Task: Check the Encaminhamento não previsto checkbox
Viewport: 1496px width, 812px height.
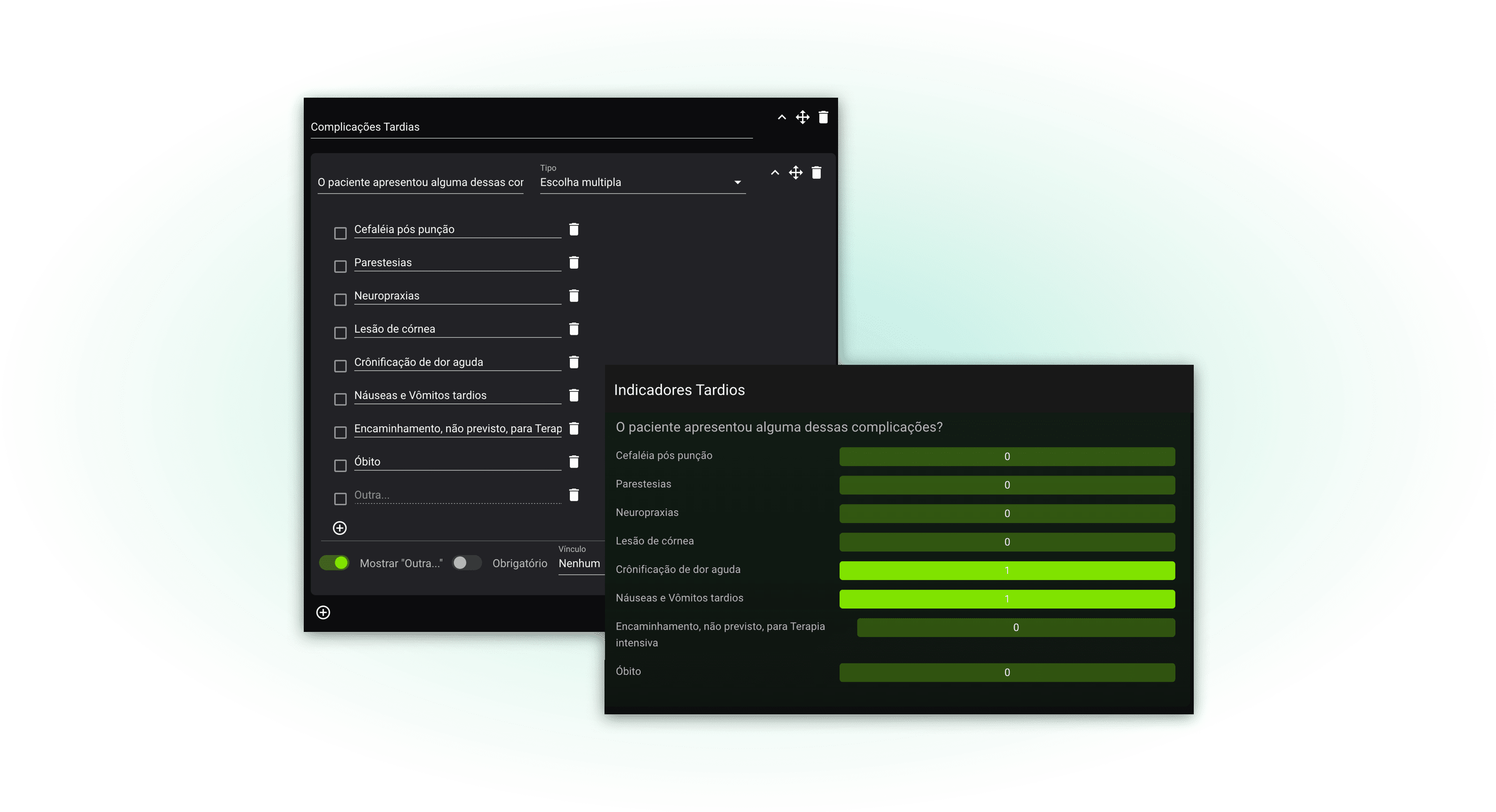Action: coord(340,432)
